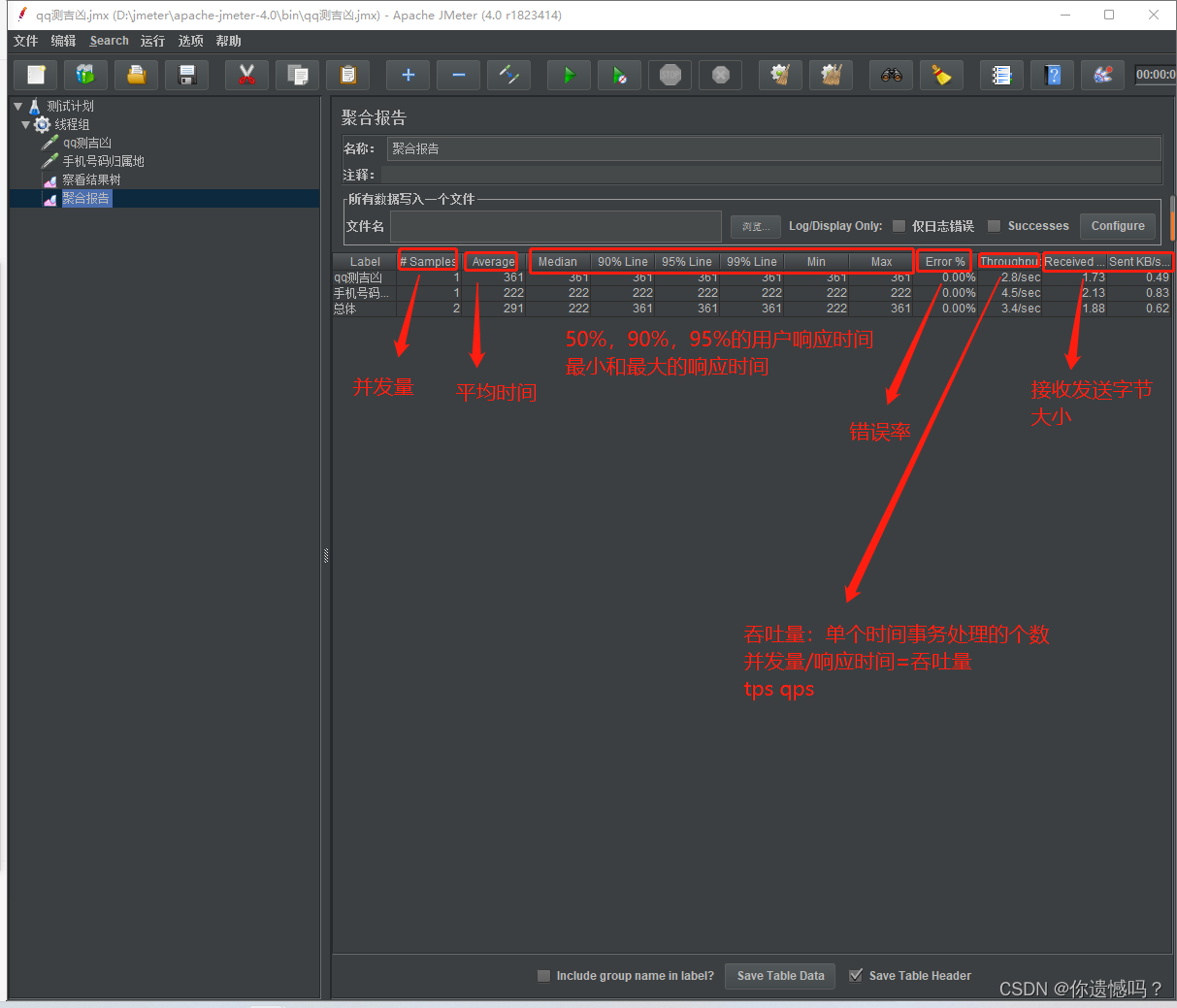The image size is (1177, 1008).
Task: Click the elapsed time 00:00:0 display
Action: pyautogui.click(x=1156, y=75)
